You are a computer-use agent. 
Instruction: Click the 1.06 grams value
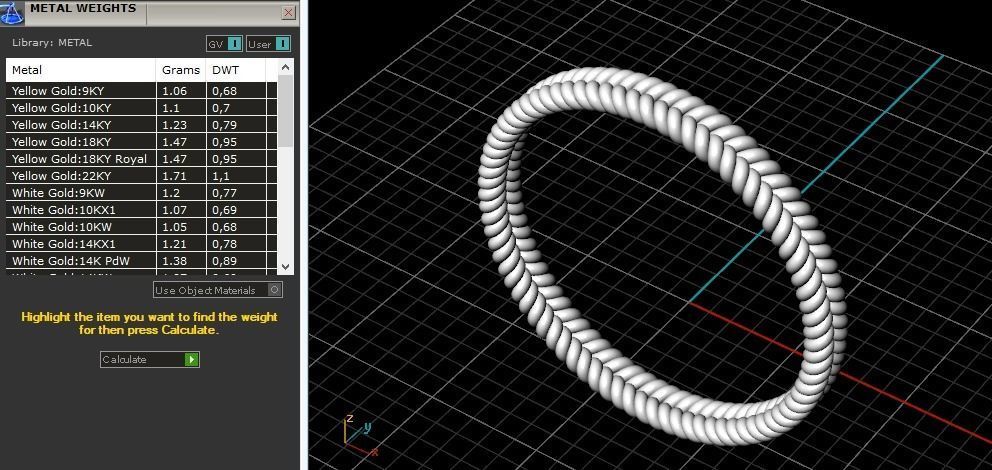point(175,91)
